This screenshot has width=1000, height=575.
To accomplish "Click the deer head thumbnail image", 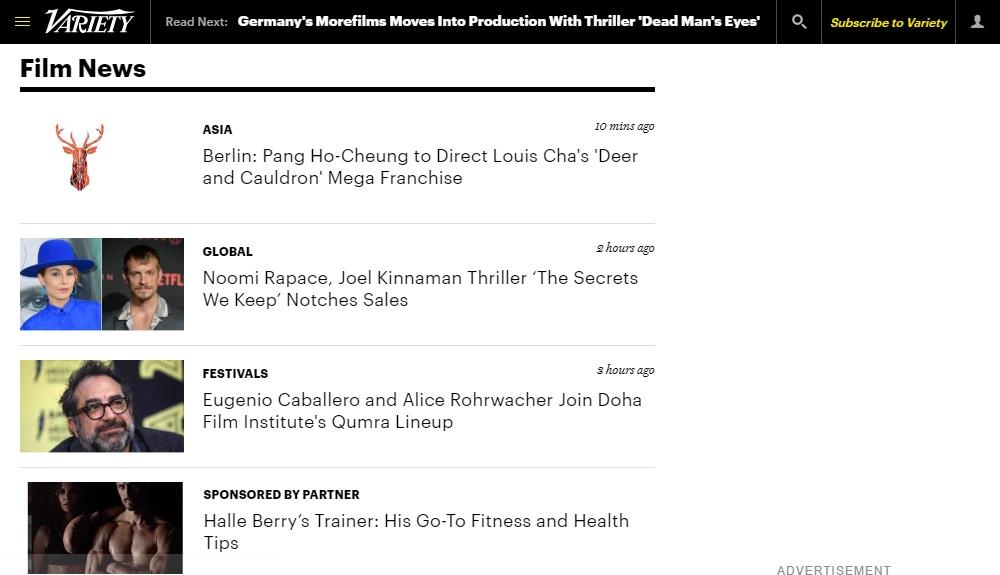I will point(80,157).
